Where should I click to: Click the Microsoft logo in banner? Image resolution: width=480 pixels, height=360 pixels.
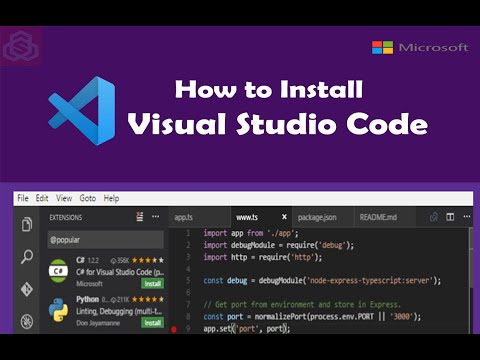coord(420,47)
